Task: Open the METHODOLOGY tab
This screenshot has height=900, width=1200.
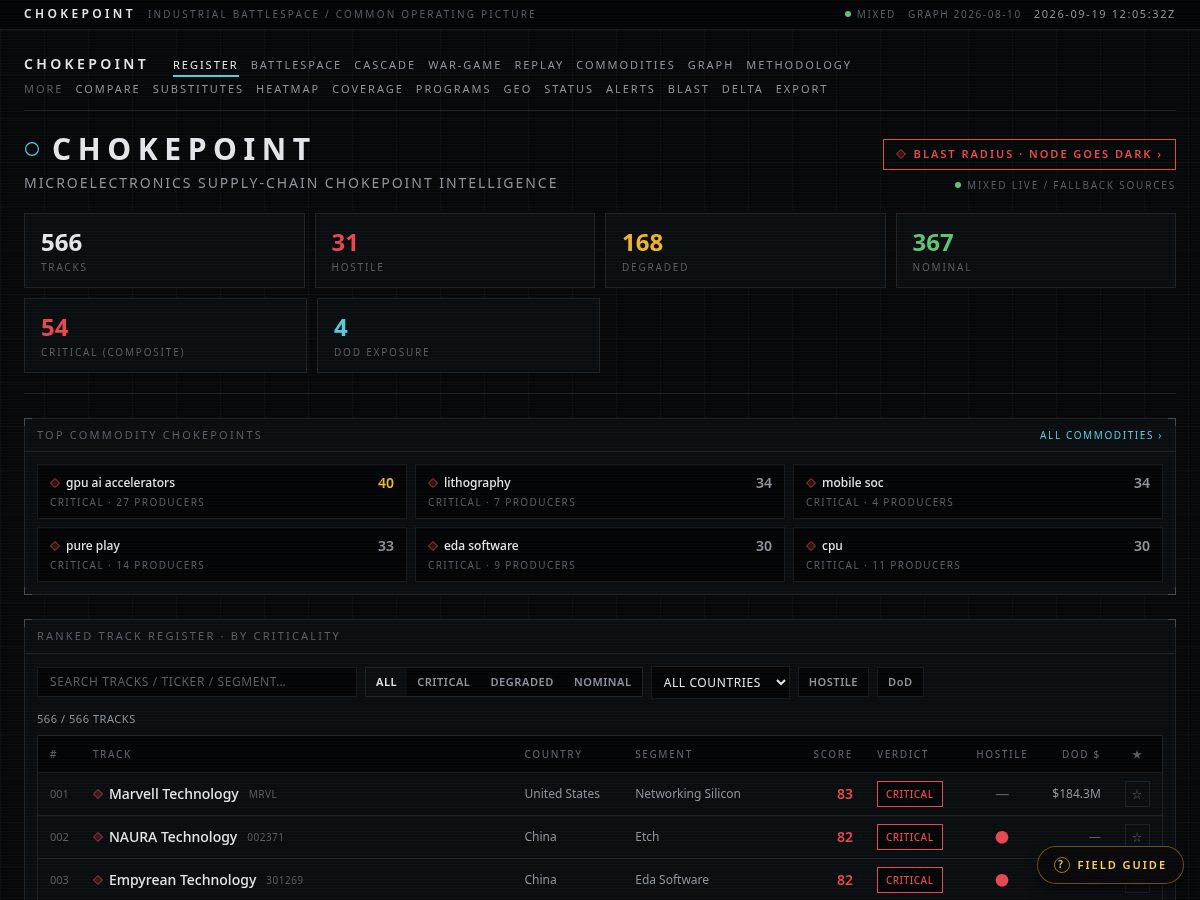Action: pos(798,65)
